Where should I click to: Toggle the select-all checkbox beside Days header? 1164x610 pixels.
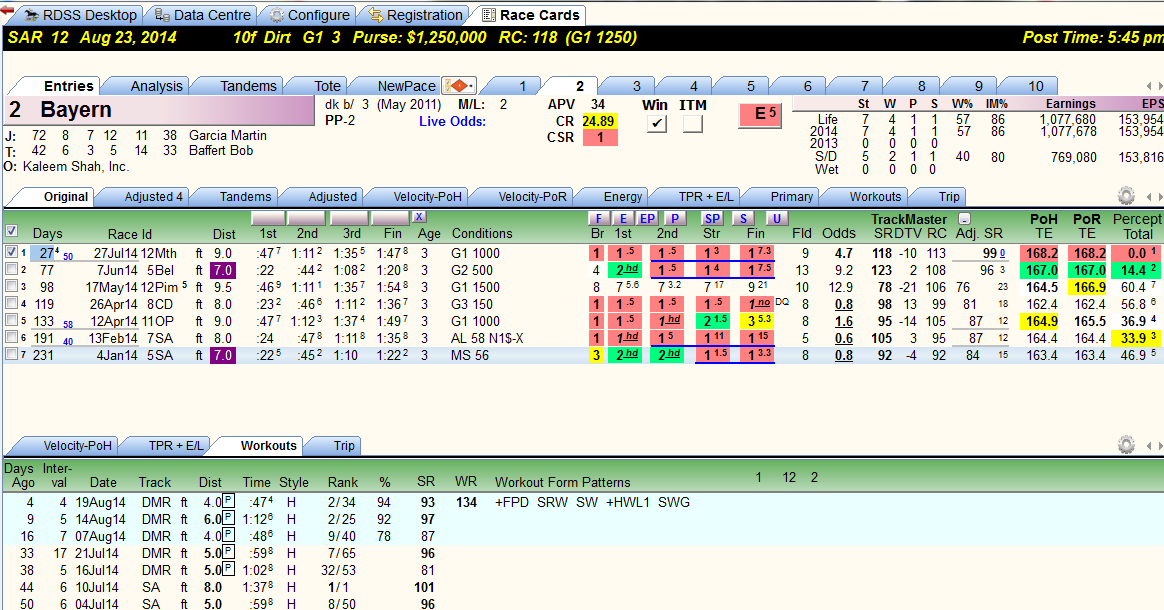tap(11, 231)
